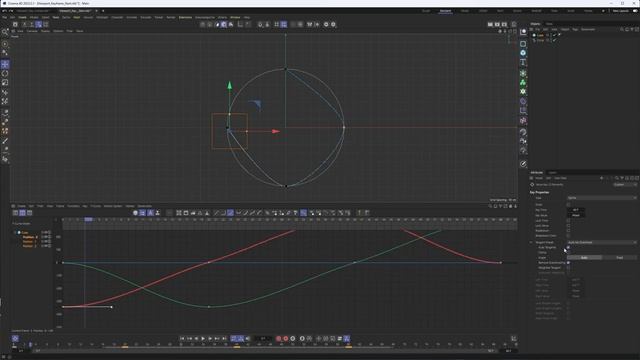The width and height of the screenshot is (640, 360).
Task: Click the Fixed slope button
Action: pos(620,258)
